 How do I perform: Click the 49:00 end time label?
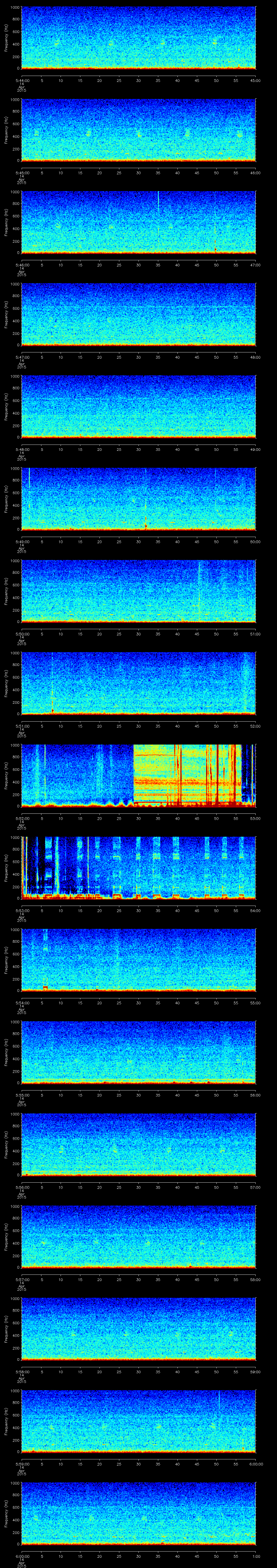point(255,449)
